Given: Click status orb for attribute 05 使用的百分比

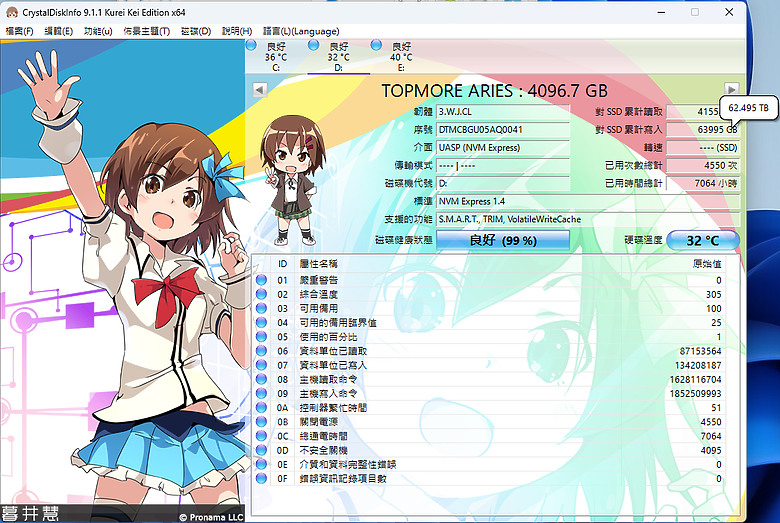Looking at the screenshot, I should pyautogui.click(x=261, y=337).
